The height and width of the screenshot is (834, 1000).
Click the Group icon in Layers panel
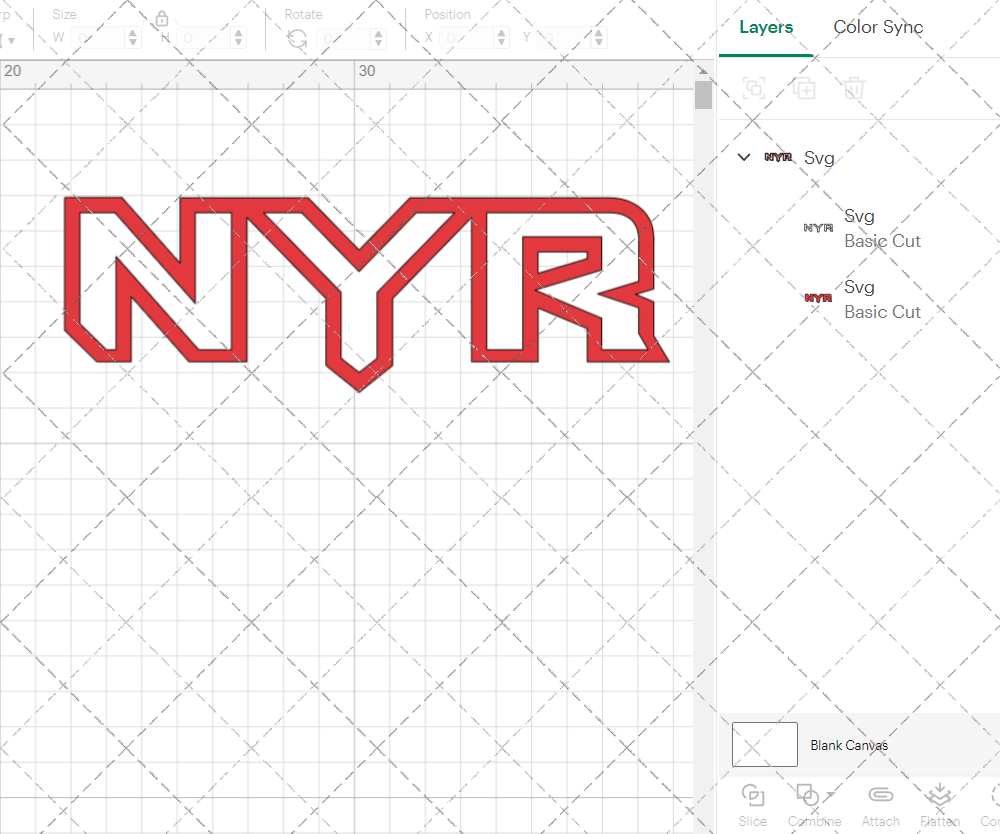point(754,88)
